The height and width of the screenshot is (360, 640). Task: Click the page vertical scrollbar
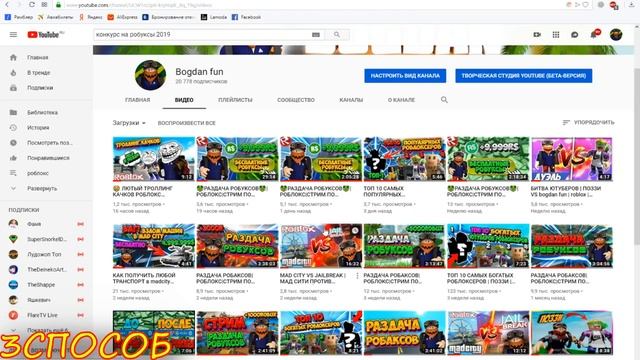point(637,157)
